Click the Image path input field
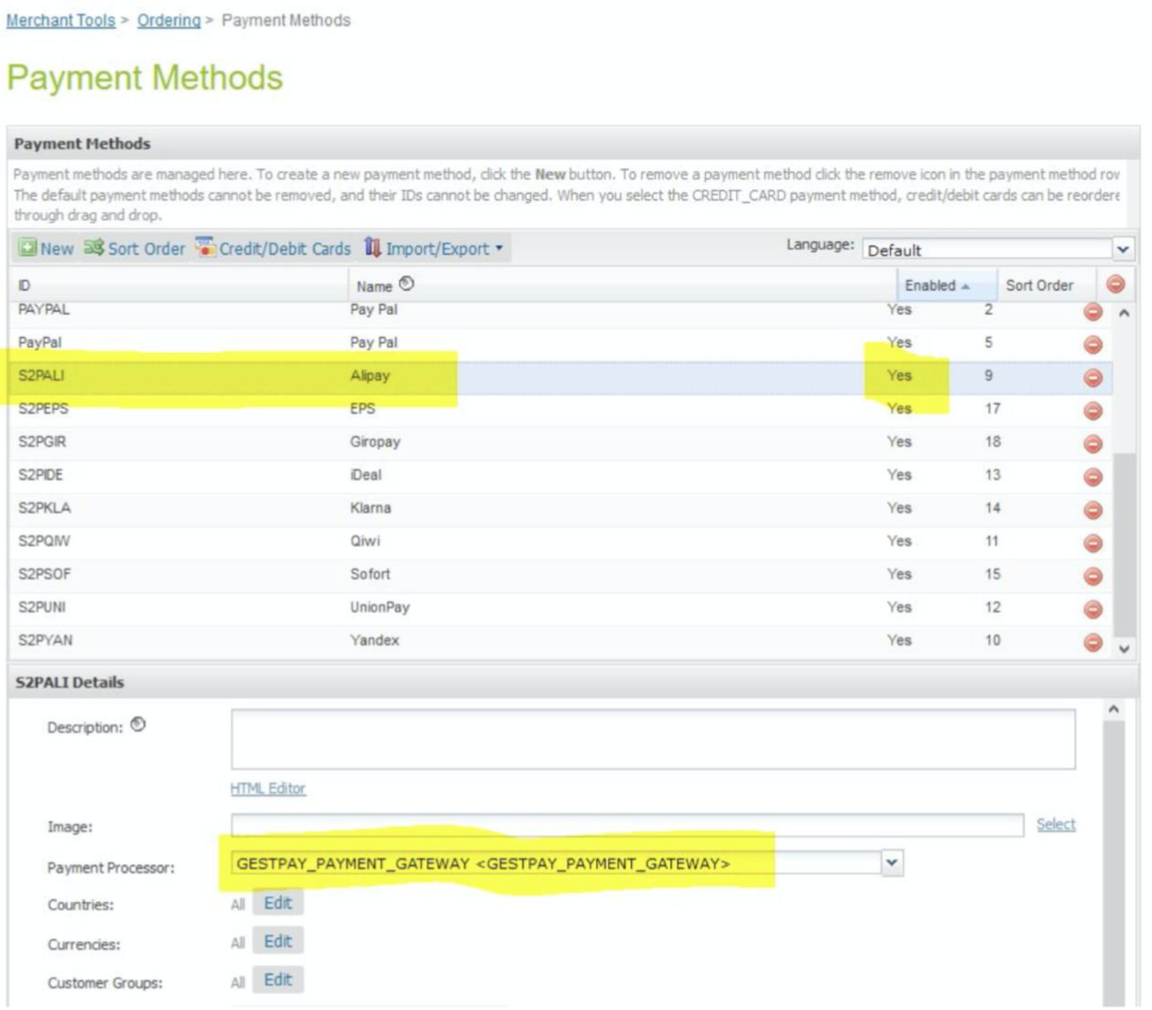 tap(627, 824)
